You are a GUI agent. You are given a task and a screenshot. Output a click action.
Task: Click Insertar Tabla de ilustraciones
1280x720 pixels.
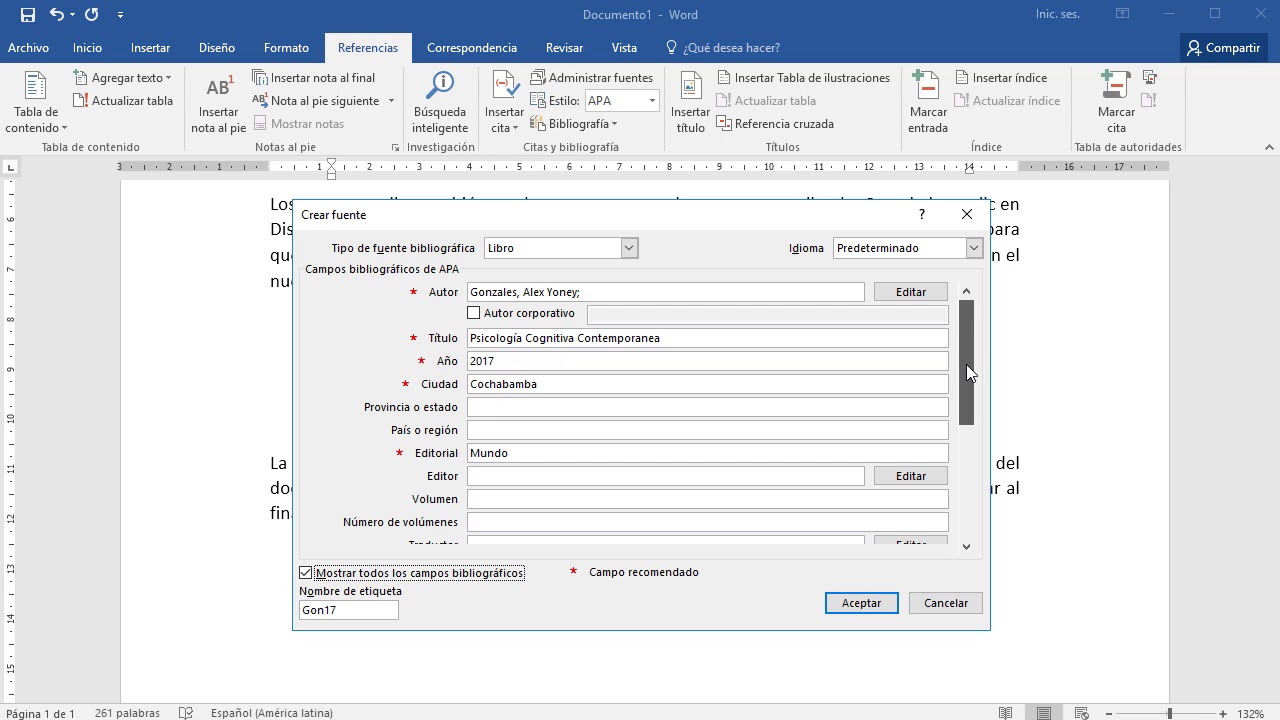click(x=803, y=78)
